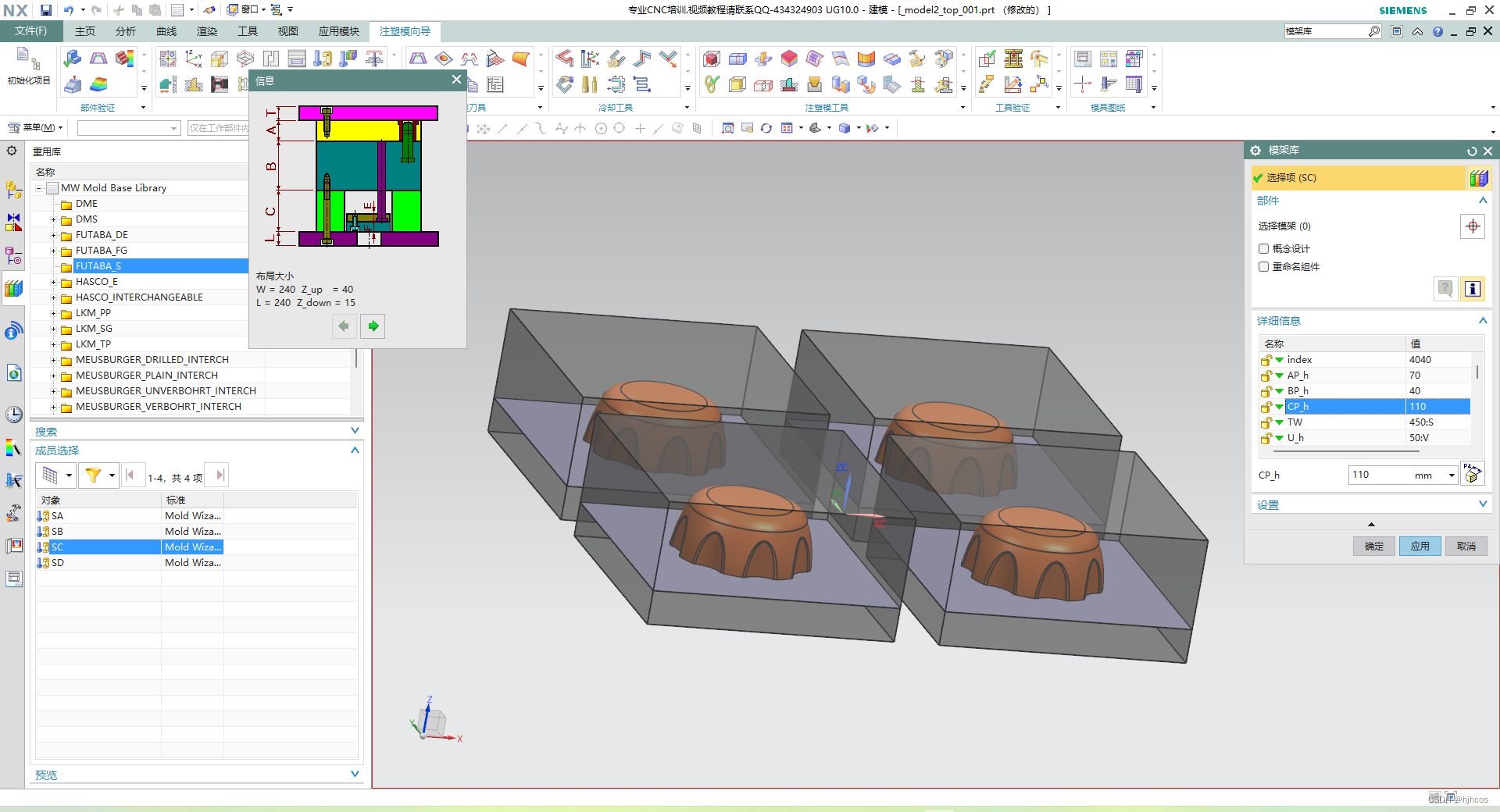Click the rotate view icon in view toolbar
Screen dimensions: 1500x812
pyautogui.click(x=766, y=128)
